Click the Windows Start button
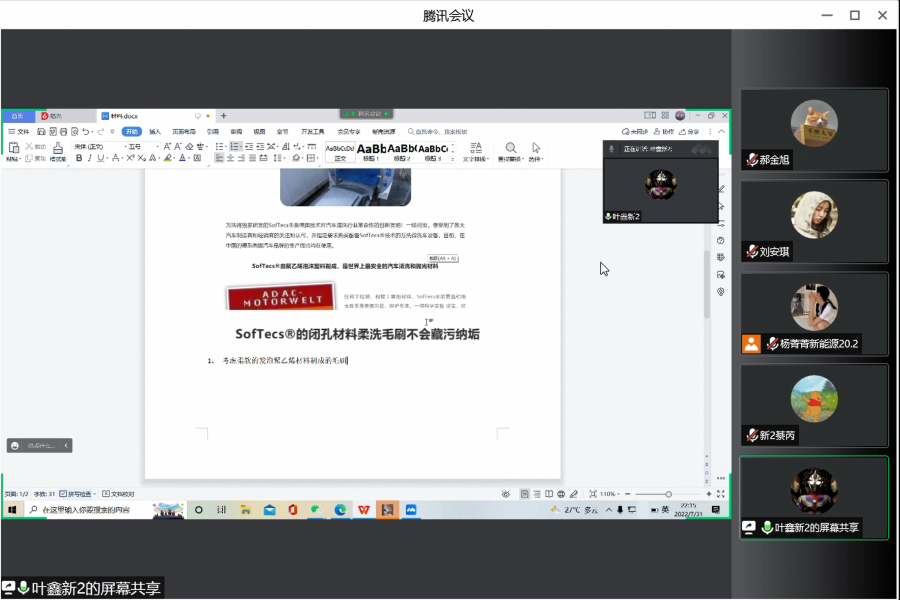This screenshot has height=600, width=900. click(12, 510)
